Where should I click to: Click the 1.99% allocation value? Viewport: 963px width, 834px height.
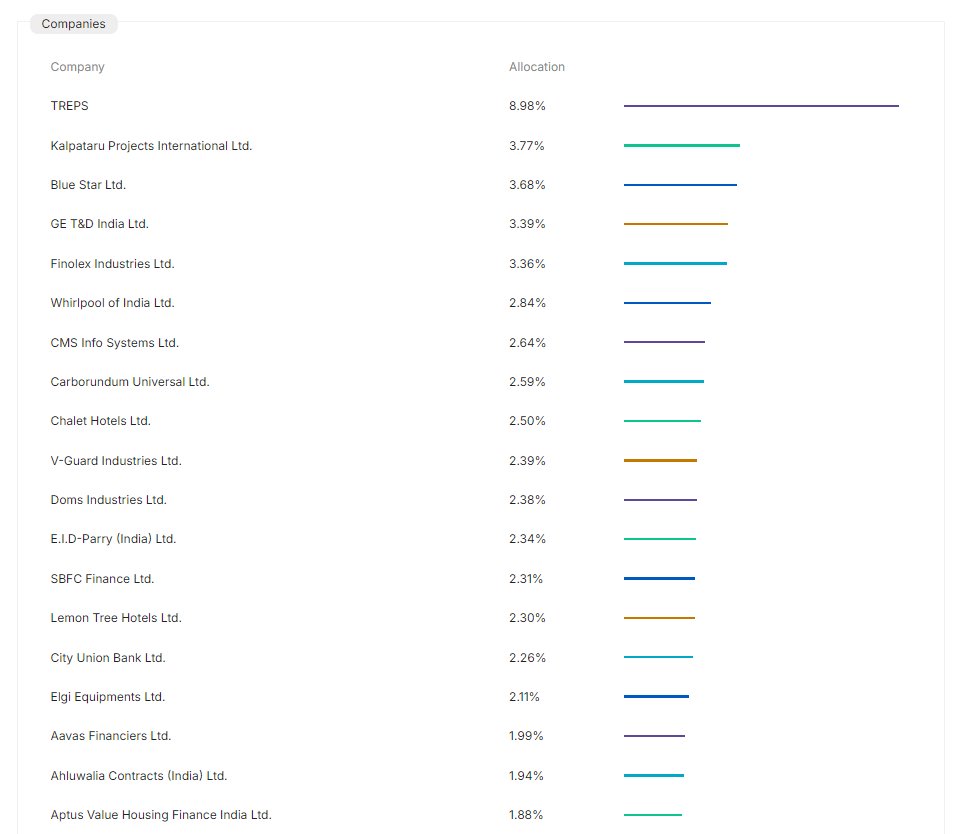pos(526,736)
